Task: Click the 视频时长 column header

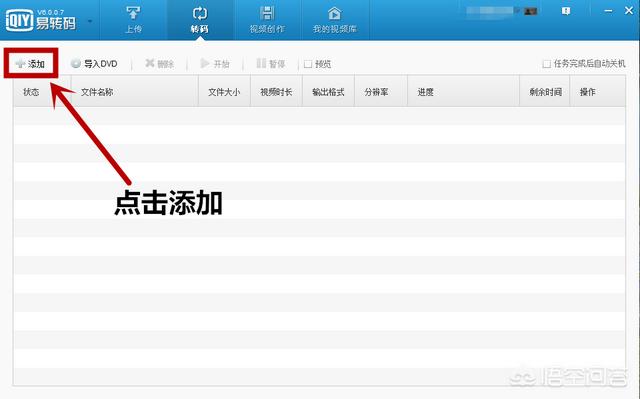Action: pos(276,92)
